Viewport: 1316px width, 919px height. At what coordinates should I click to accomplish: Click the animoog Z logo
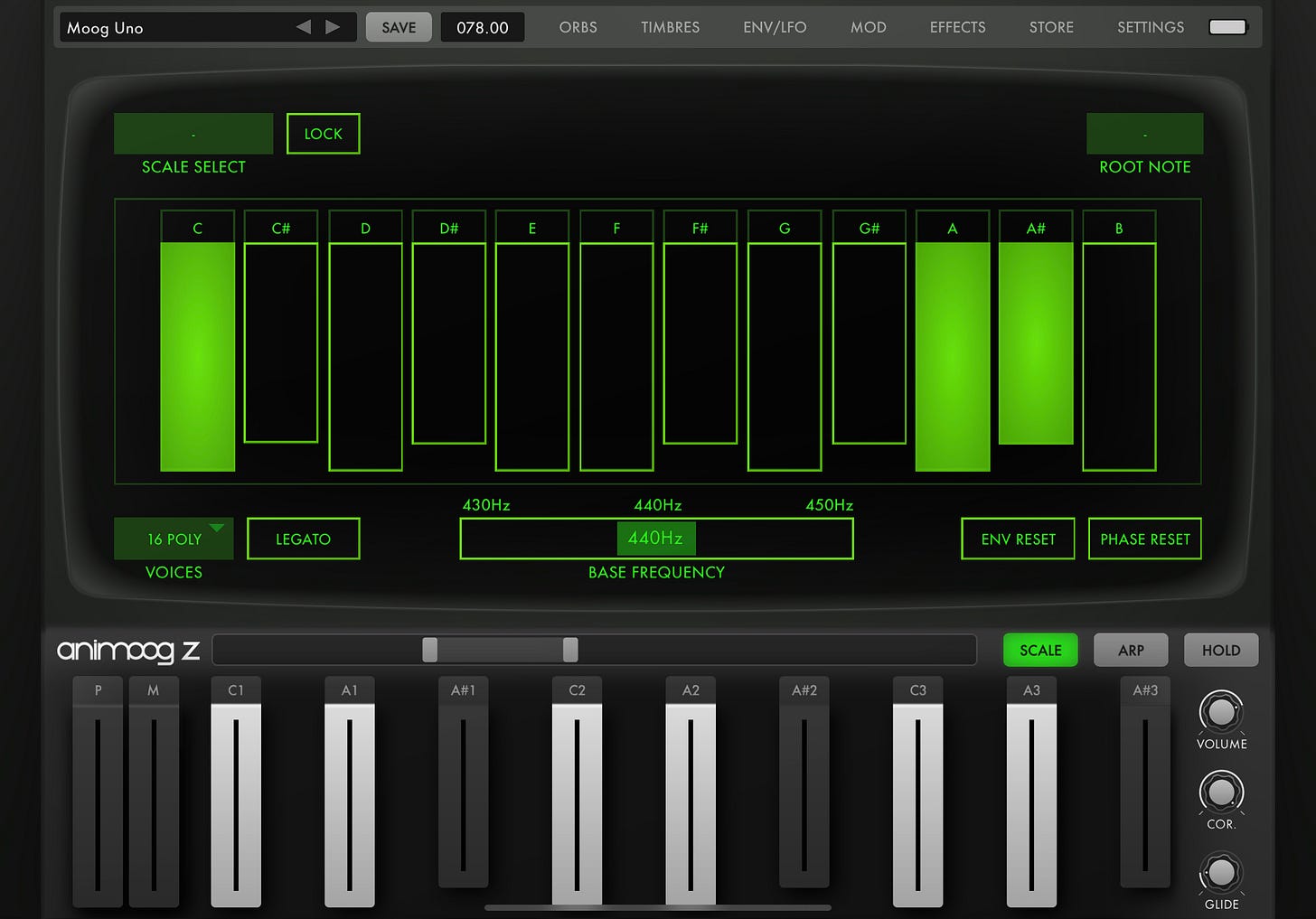(x=128, y=651)
